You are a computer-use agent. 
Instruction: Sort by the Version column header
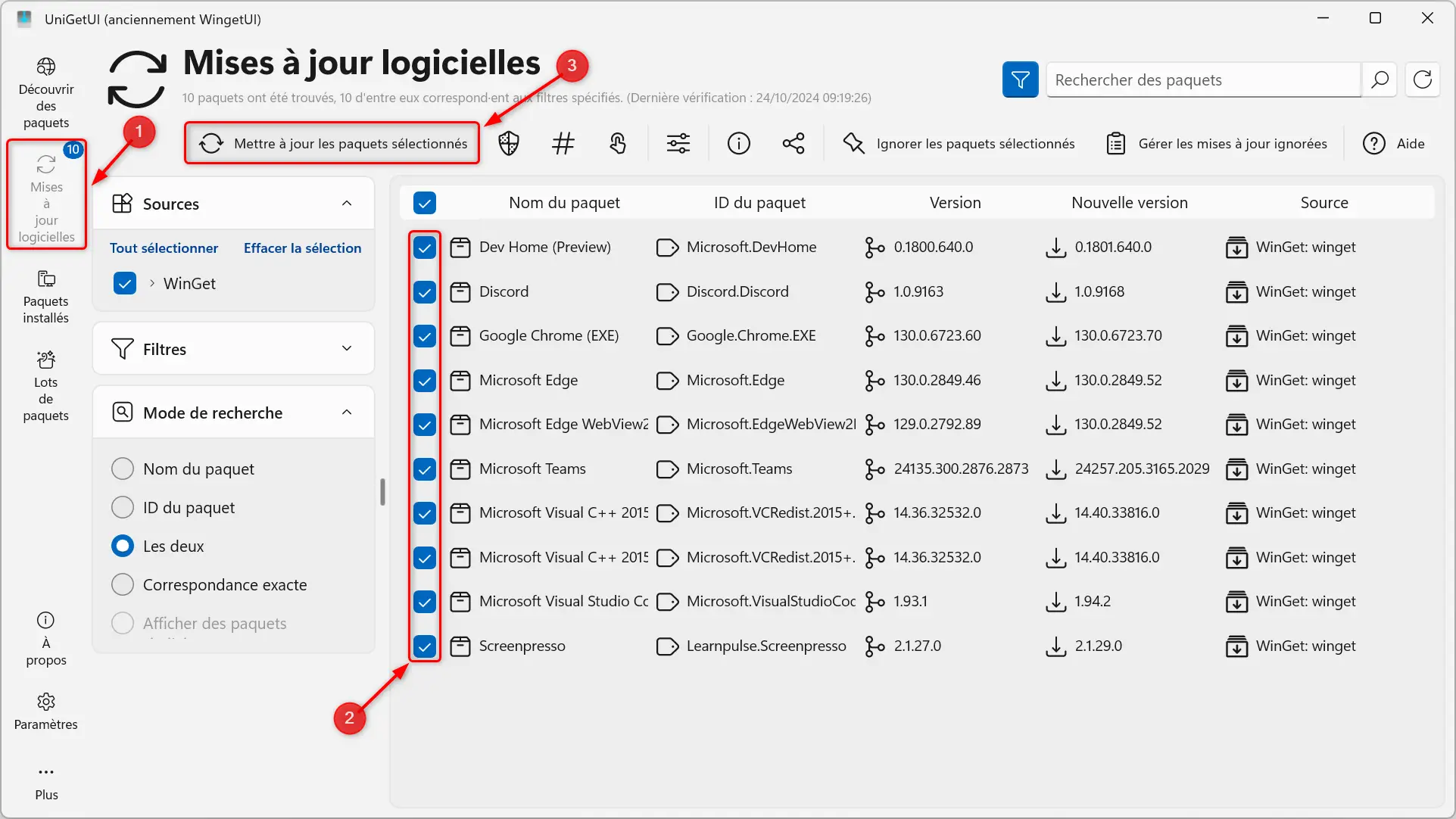point(955,203)
